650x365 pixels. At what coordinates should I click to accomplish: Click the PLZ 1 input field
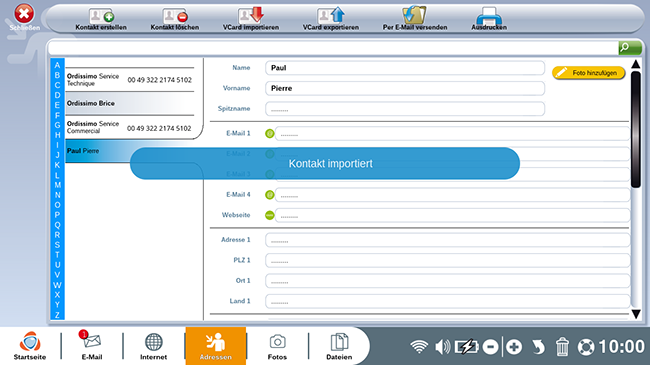pyautogui.click(x=447, y=260)
